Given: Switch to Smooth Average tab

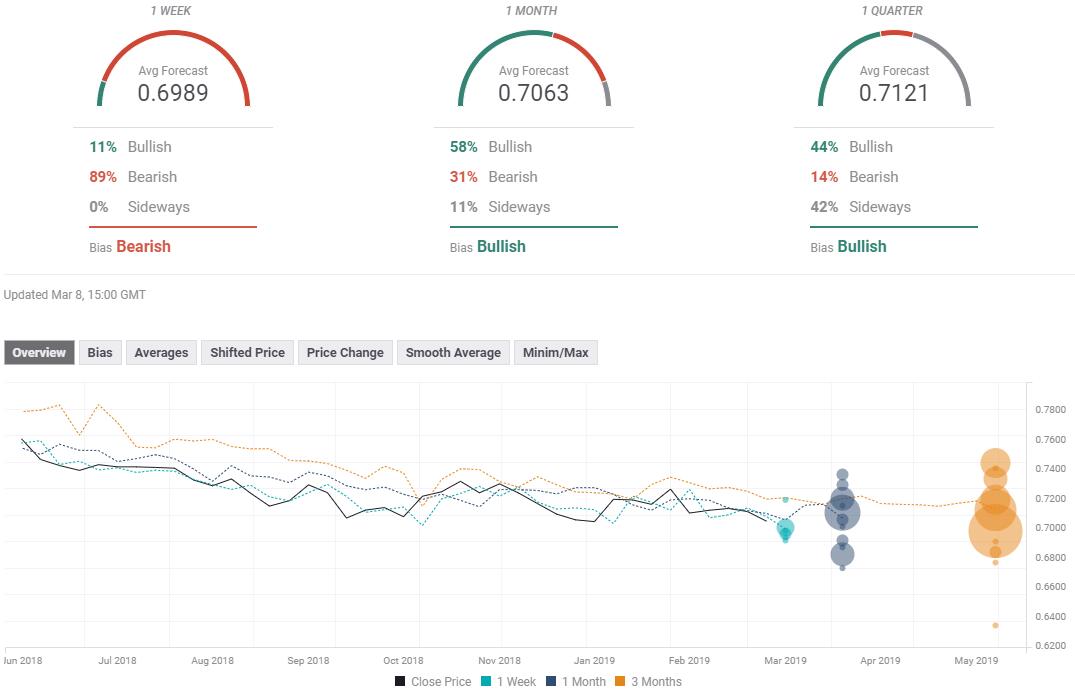Looking at the screenshot, I should (453, 352).
